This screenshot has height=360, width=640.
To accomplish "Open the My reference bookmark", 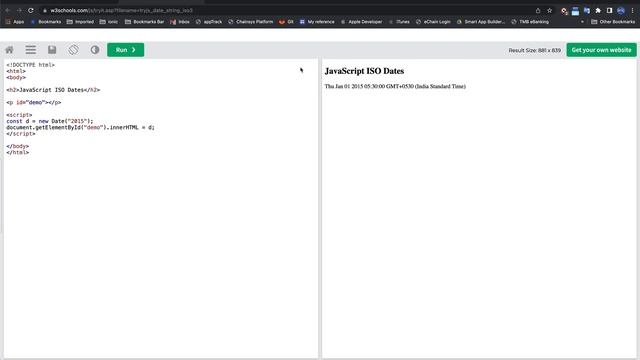I will (317, 22).
